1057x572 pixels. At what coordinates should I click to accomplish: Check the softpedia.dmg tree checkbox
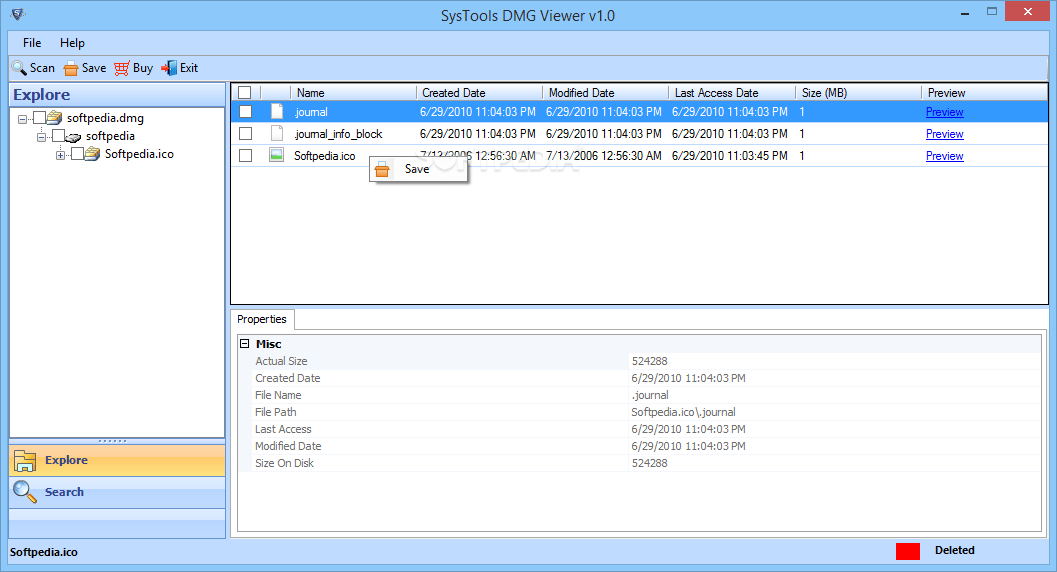tap(40, 118)
